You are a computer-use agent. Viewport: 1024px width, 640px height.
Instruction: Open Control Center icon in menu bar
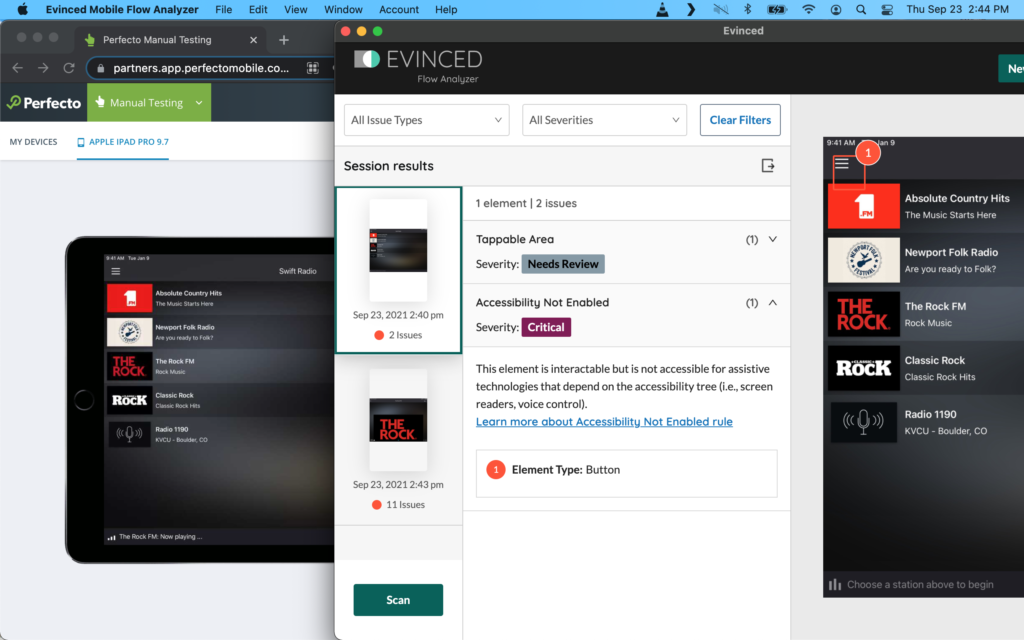(887, 9)
